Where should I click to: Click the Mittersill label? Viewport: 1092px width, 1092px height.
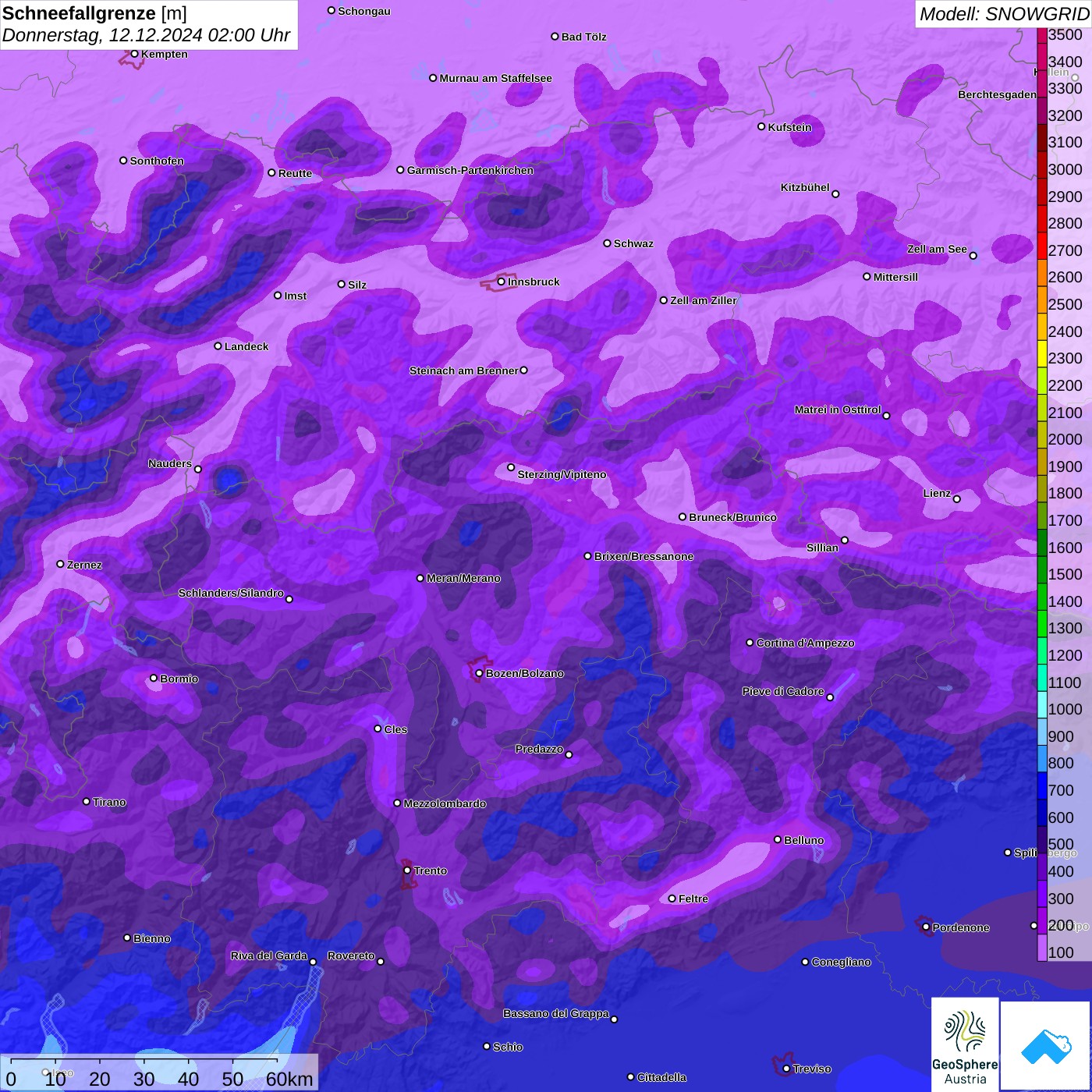point(895,277)
